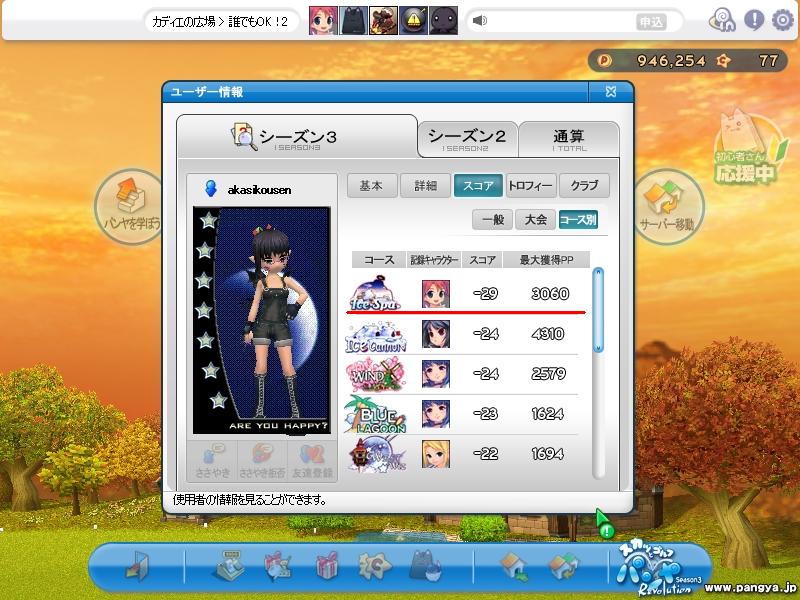
Task: Click the character portrait in Ice Cannon row
Action: click(x=436, y=334)
